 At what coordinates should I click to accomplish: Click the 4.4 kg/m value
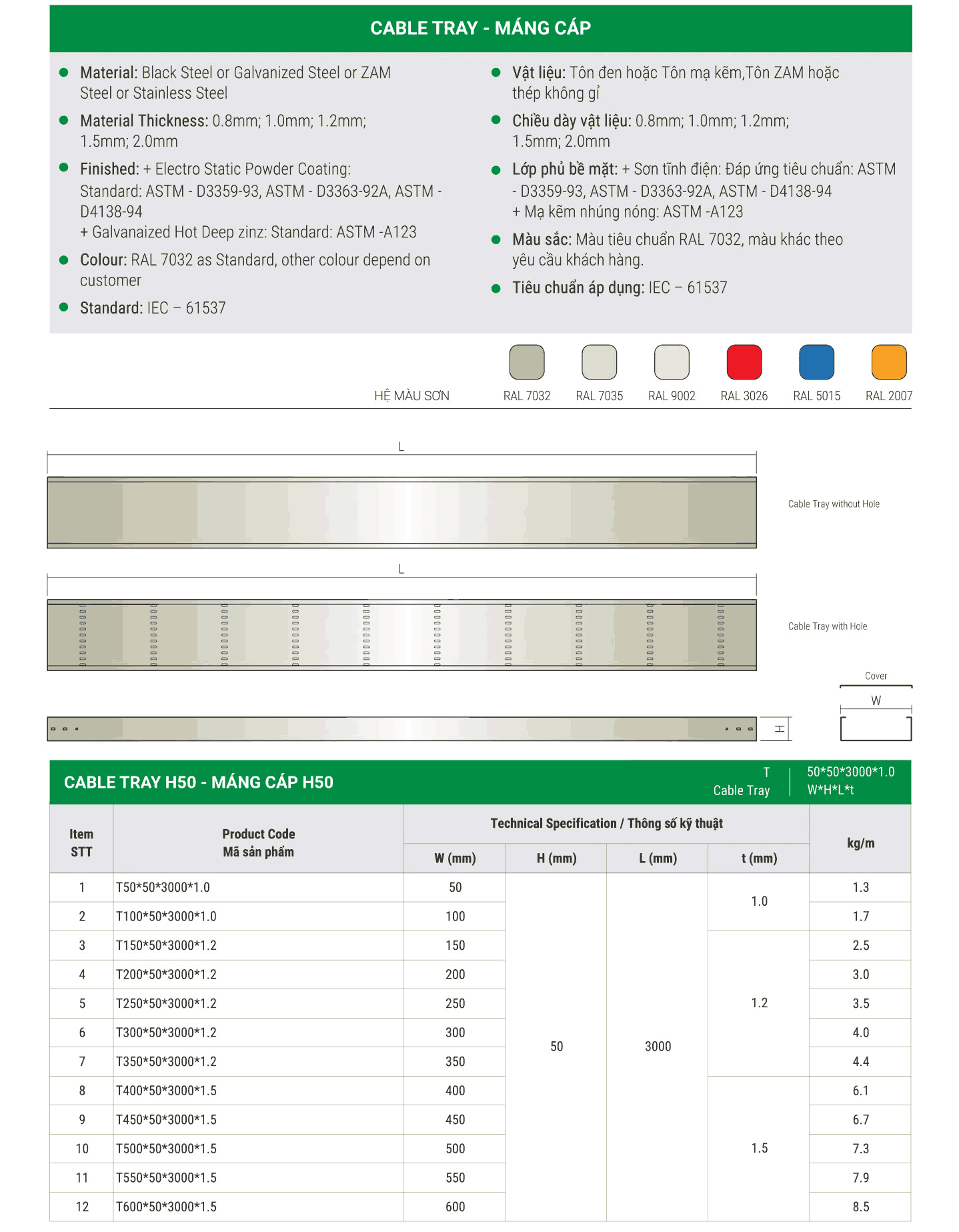tap(860, 1061)
